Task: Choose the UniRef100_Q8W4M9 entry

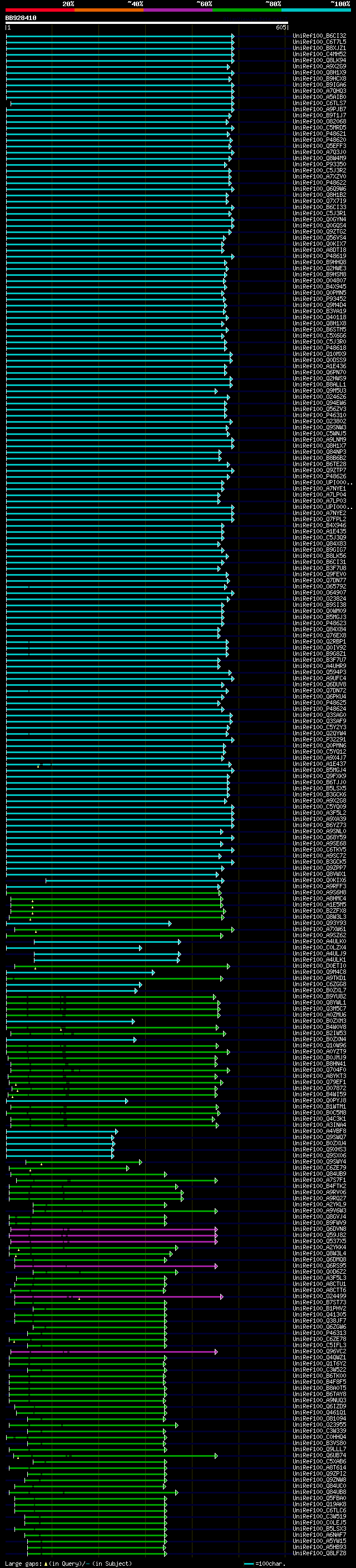Action: tap(319, 159)
